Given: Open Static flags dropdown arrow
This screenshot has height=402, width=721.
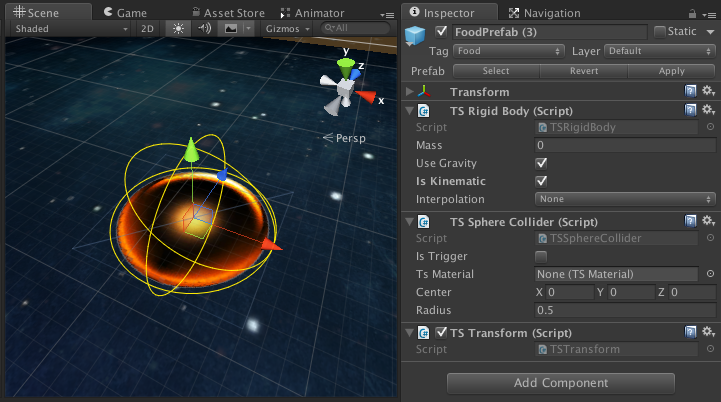Looking at the screenshot, I should [710, 32].
